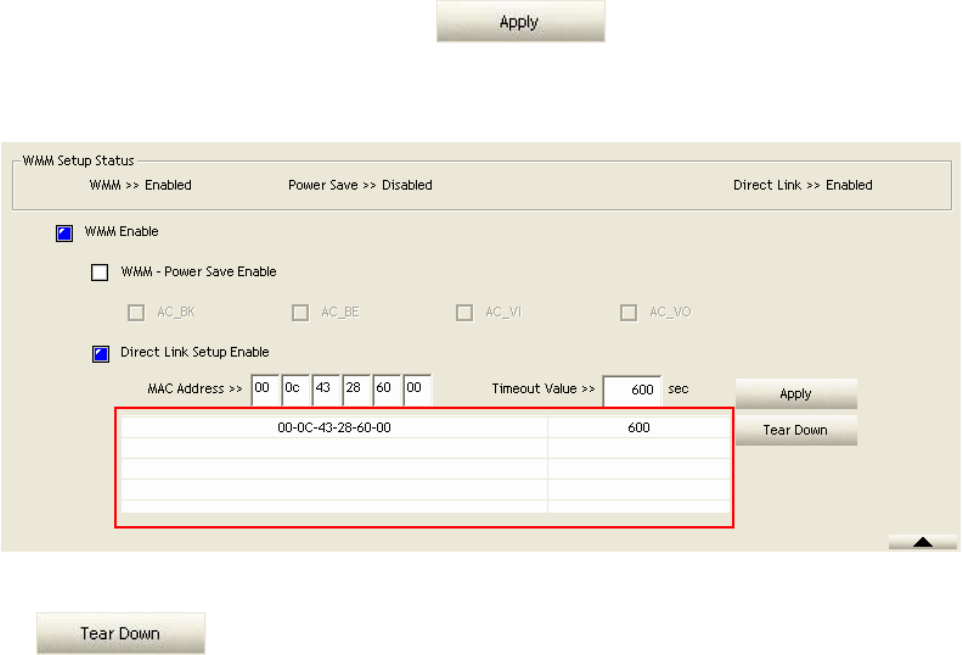Image resolution: width=962 pixels, height=655 pixels.
Task: Click the 'sec' unit label
Action: pyautogui.click(x=679, y=389)
